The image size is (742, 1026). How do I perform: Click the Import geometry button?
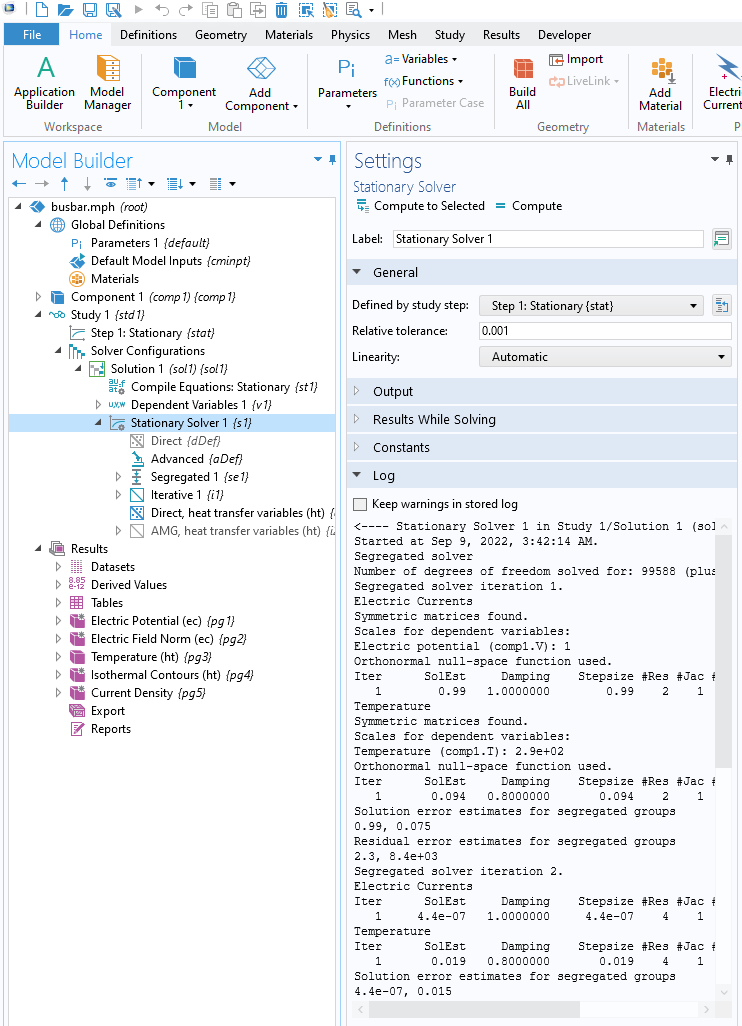coord(576,59)
